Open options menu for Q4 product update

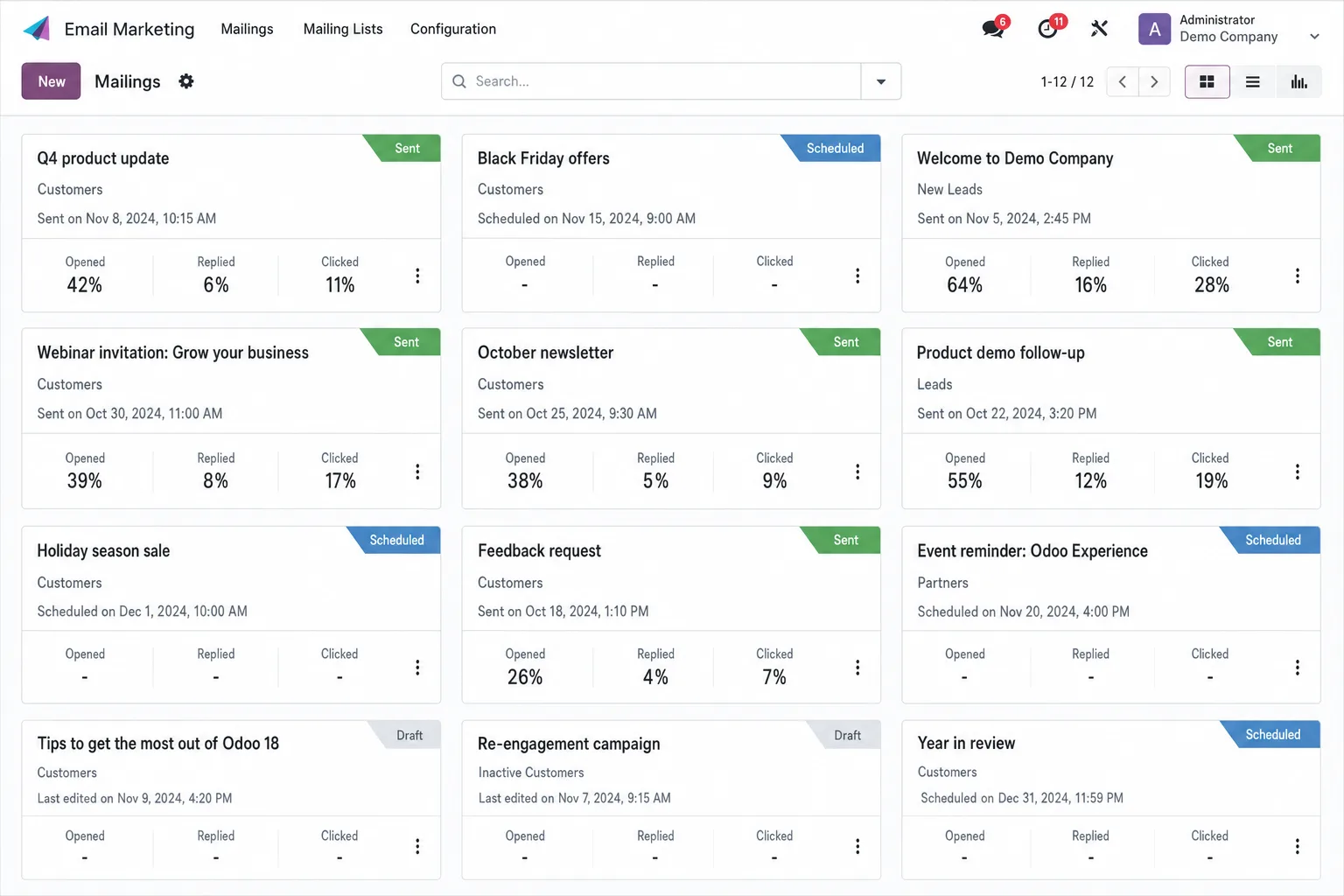pos(417,276)
